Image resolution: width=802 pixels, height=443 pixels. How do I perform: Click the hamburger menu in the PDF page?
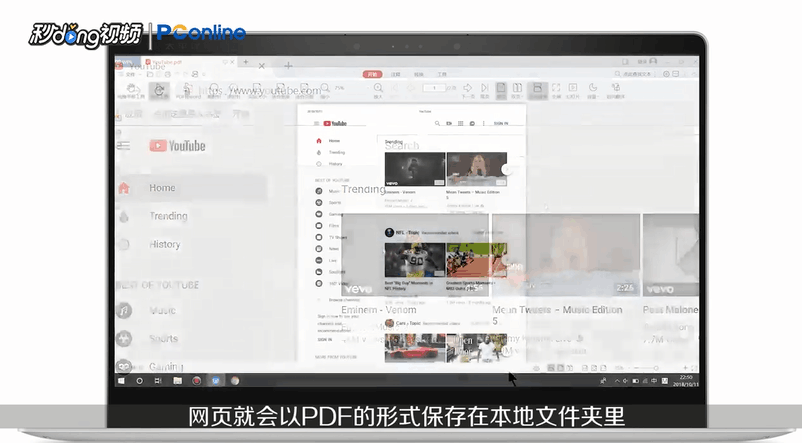pyautogui.click(x=316, y=123)
